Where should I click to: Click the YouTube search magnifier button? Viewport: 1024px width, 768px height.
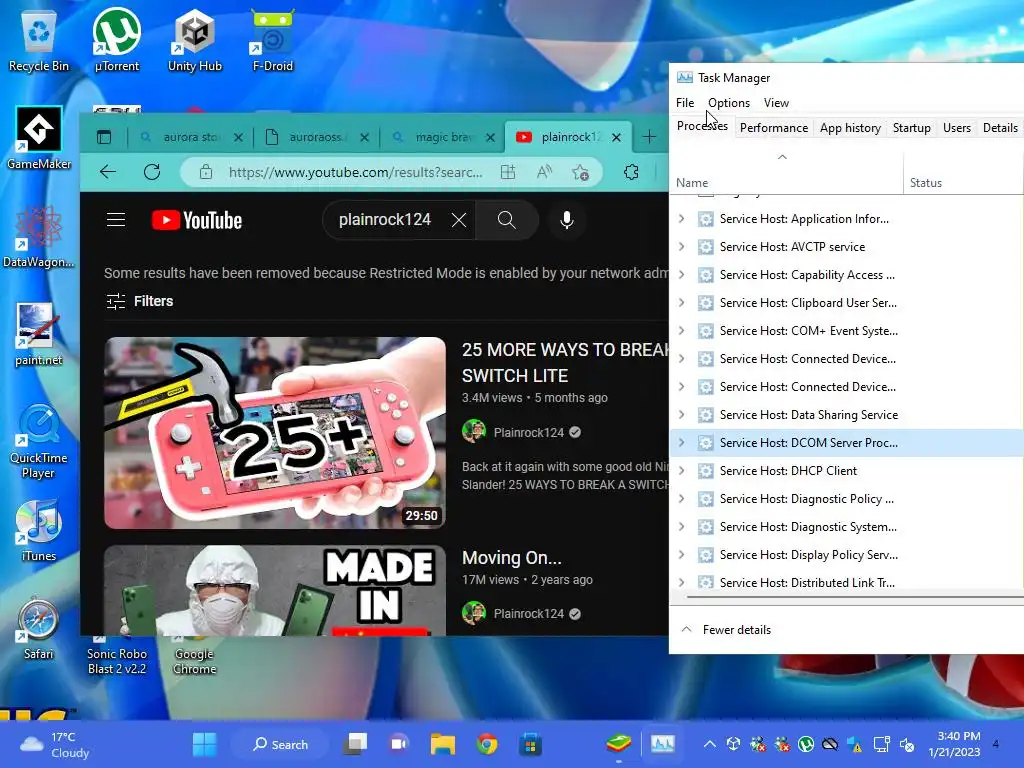(507, 220)
